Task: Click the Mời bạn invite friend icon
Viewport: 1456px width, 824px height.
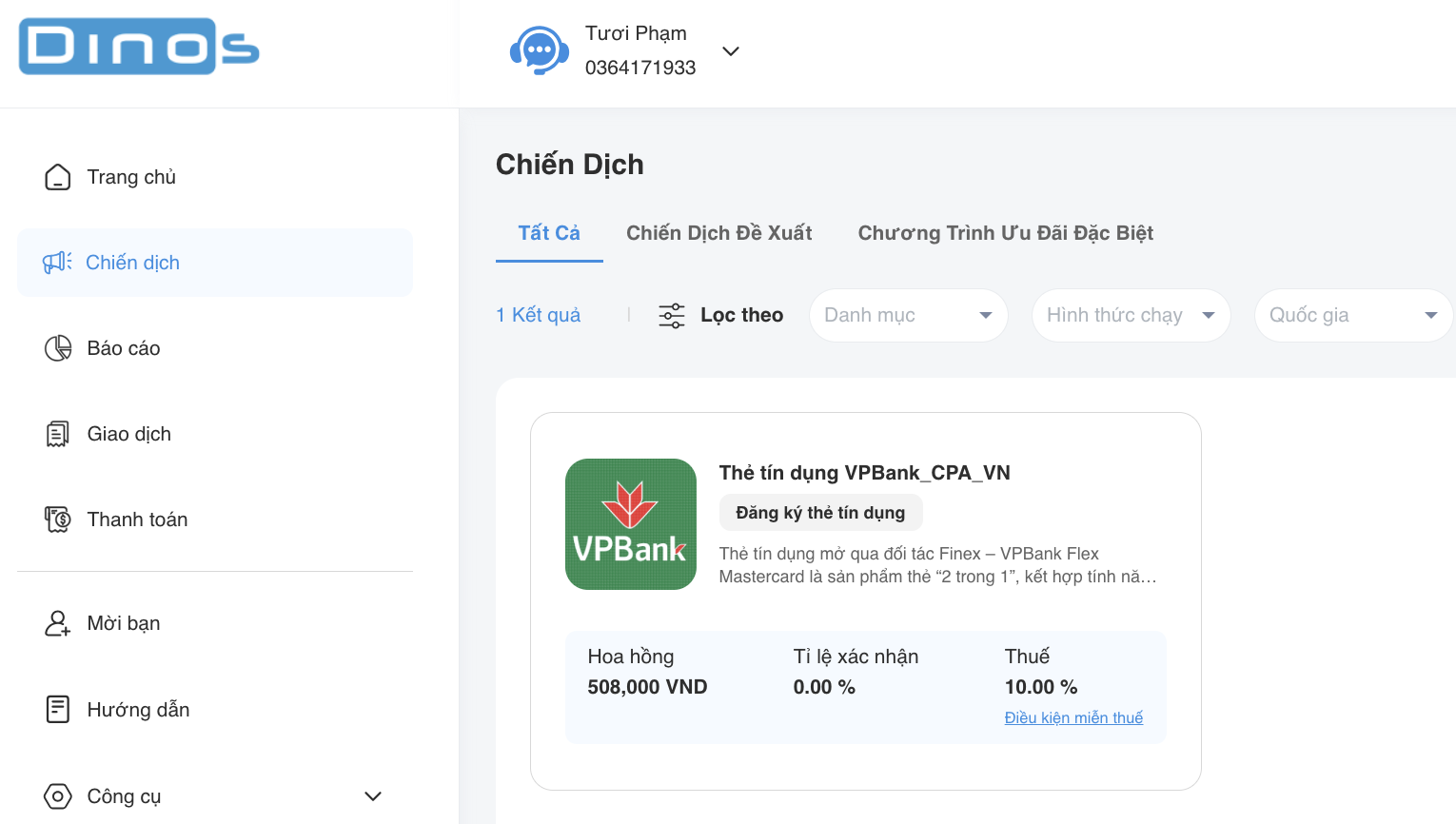Action: (x=57, y=622)
